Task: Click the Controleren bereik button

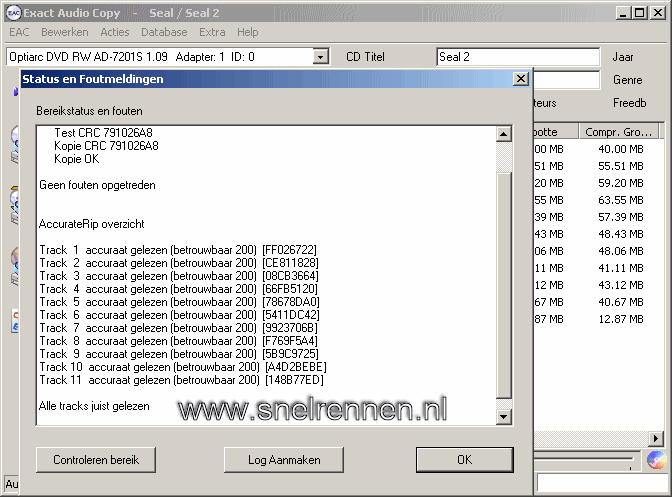Action: click(96, 460)
